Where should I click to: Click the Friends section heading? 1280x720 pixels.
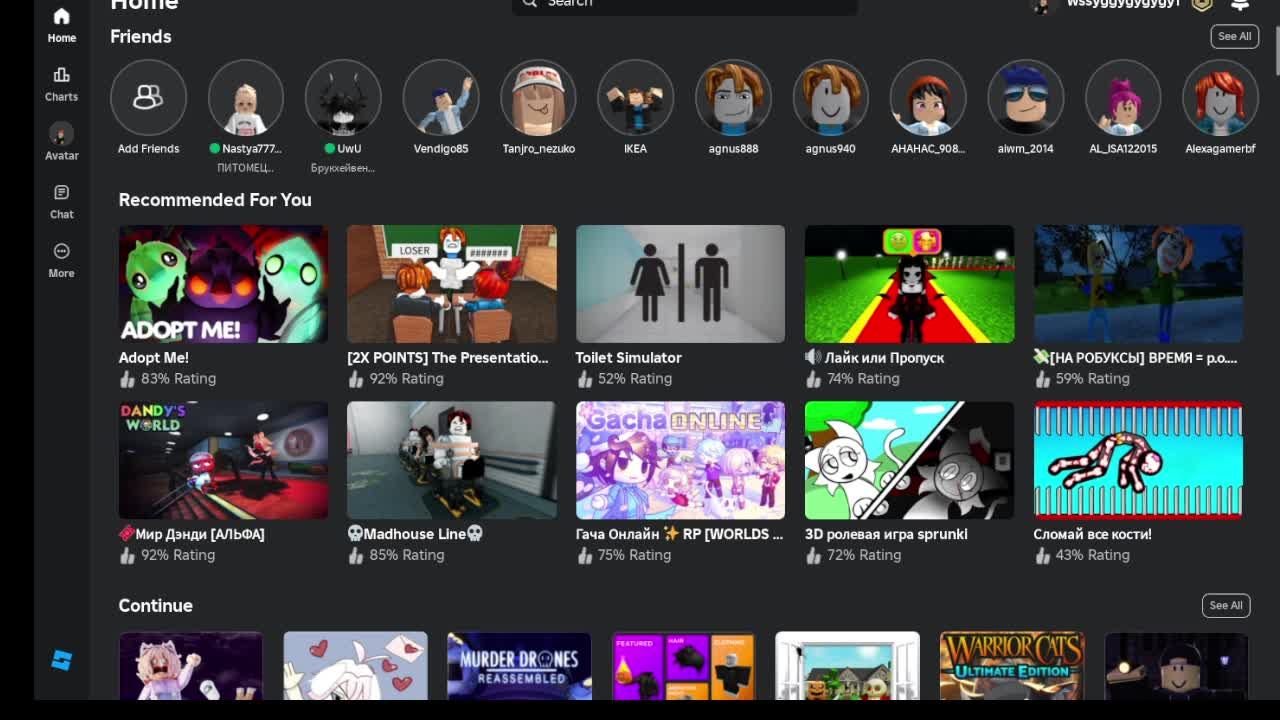141,36
